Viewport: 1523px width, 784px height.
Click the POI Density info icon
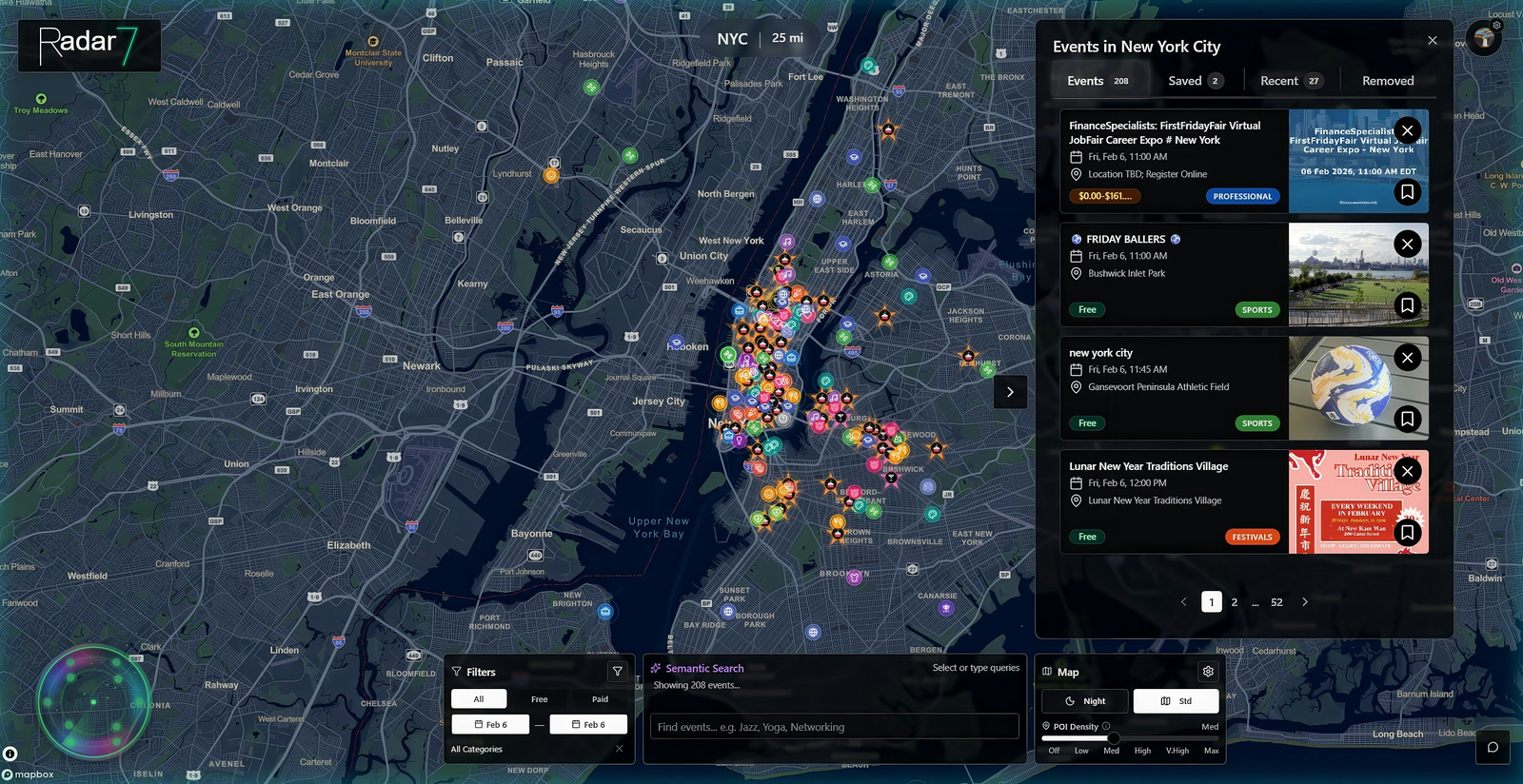[x=1106, y=726]
